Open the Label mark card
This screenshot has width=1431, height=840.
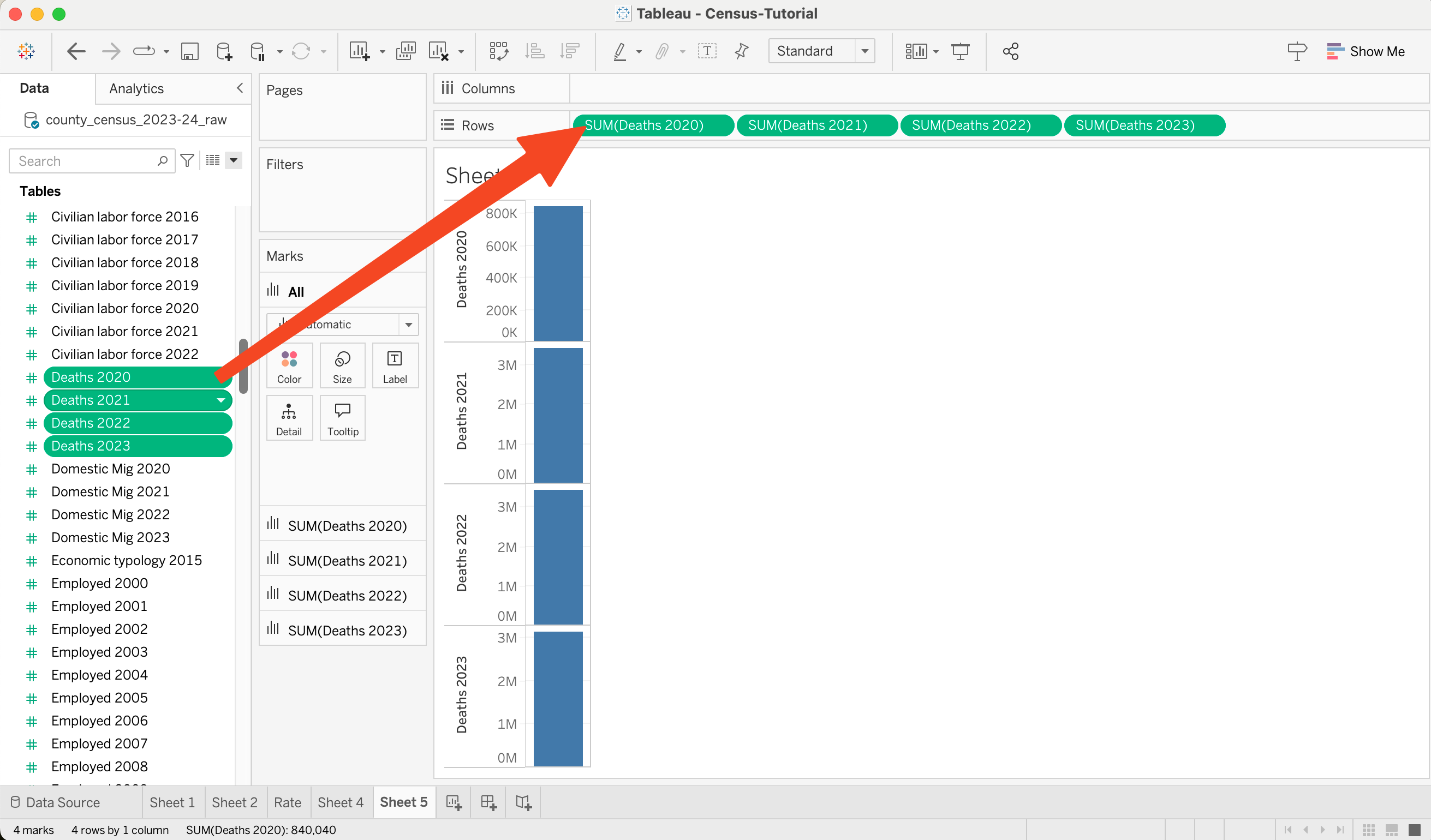(395, 365)
